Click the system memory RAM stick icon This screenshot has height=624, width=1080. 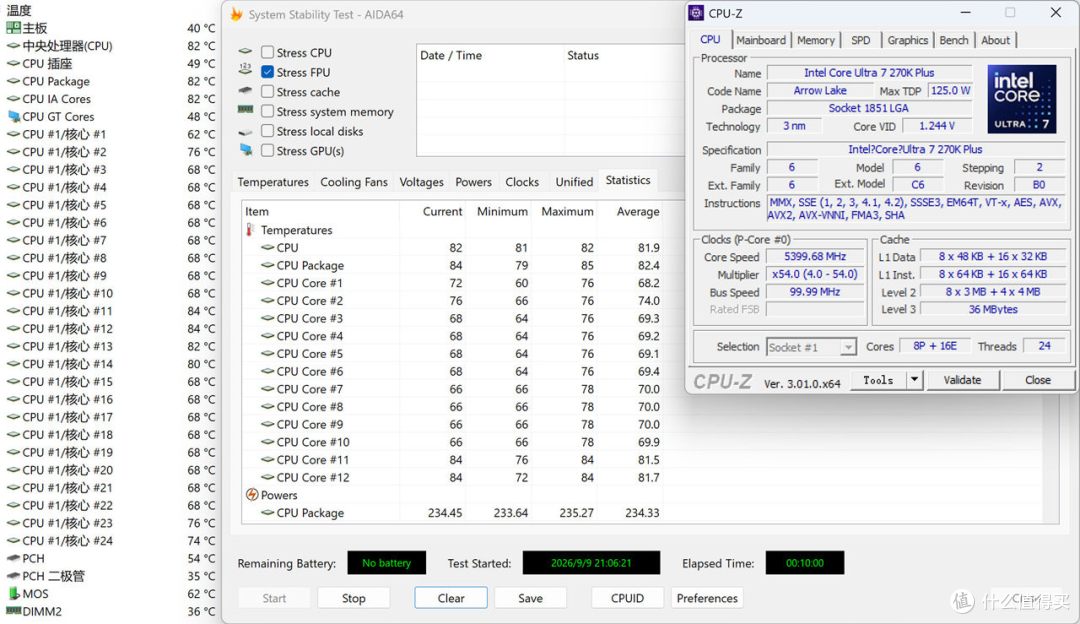[x=245, y=110]
